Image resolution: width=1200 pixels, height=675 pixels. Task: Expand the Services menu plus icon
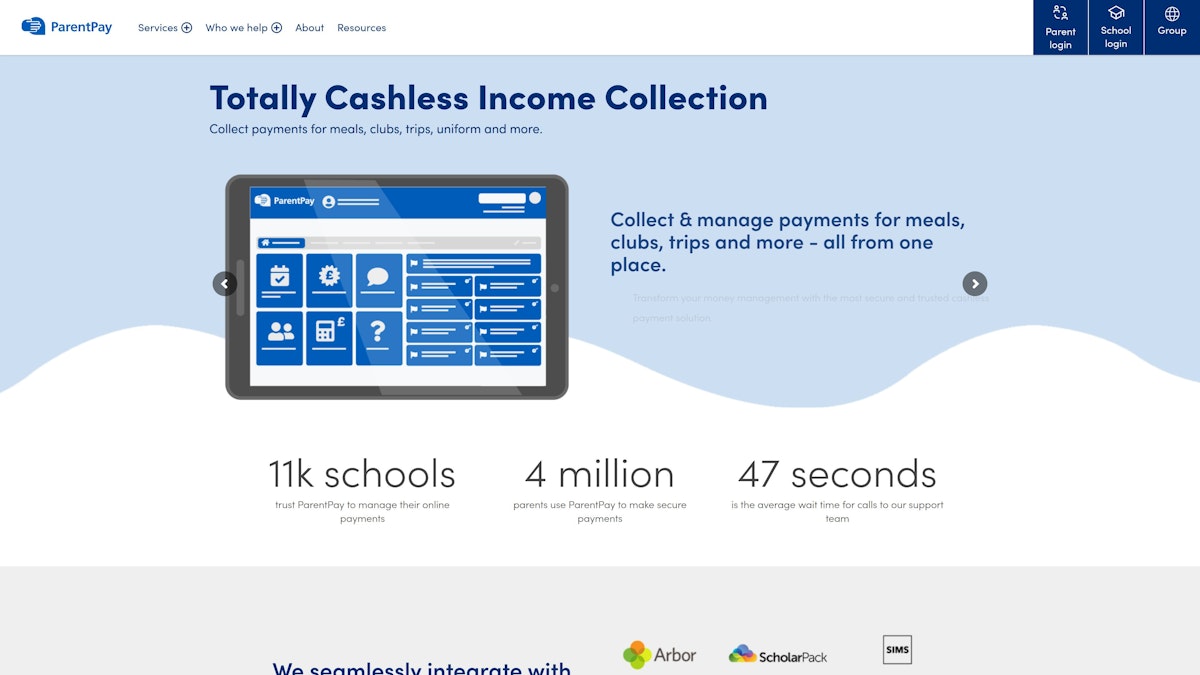click(187, 28)
